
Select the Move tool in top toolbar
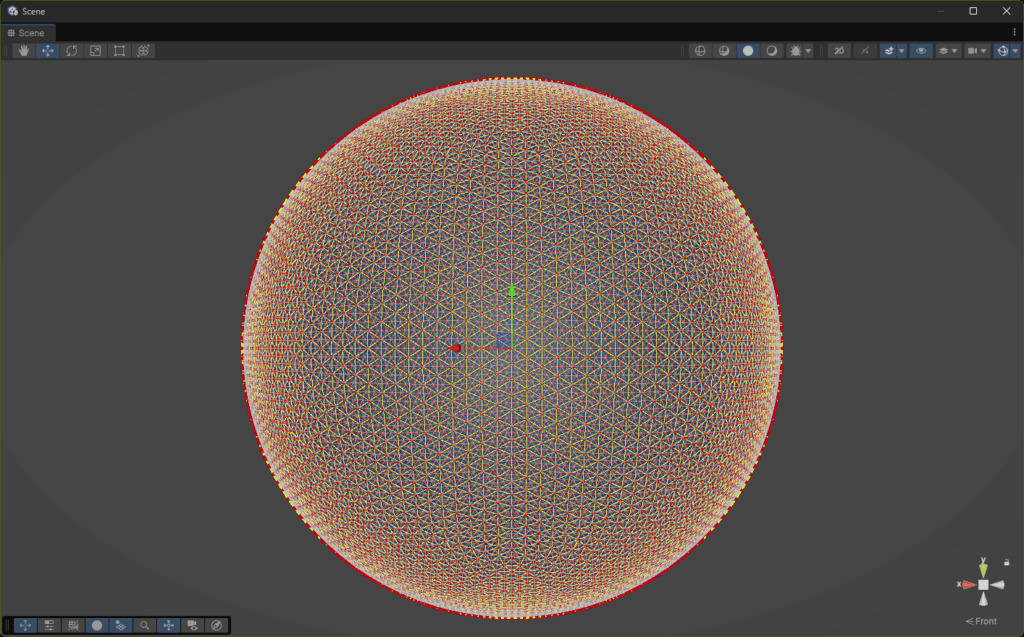48,51
